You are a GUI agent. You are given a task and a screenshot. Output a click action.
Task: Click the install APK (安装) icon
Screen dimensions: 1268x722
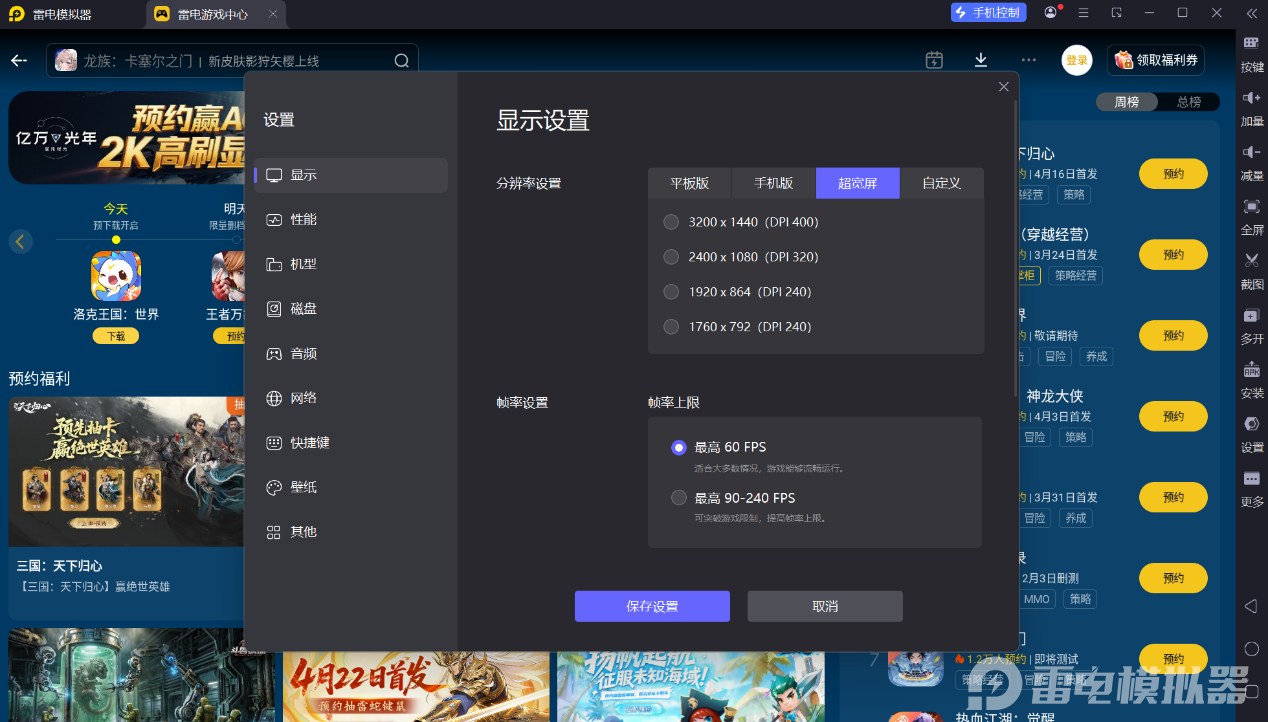[x=1251, y=370]
